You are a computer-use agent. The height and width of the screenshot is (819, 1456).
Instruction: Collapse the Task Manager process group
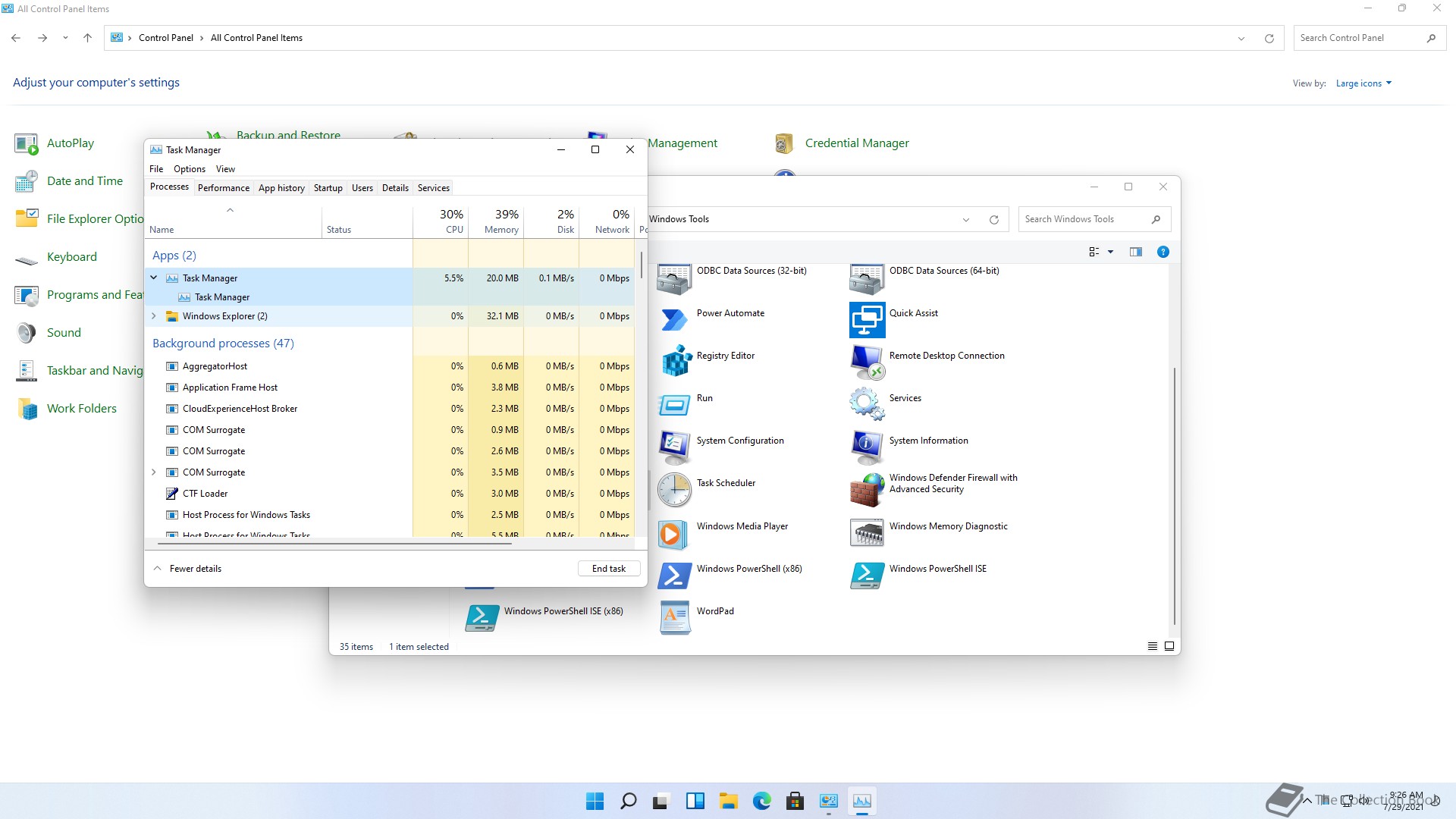coord(154,278)
